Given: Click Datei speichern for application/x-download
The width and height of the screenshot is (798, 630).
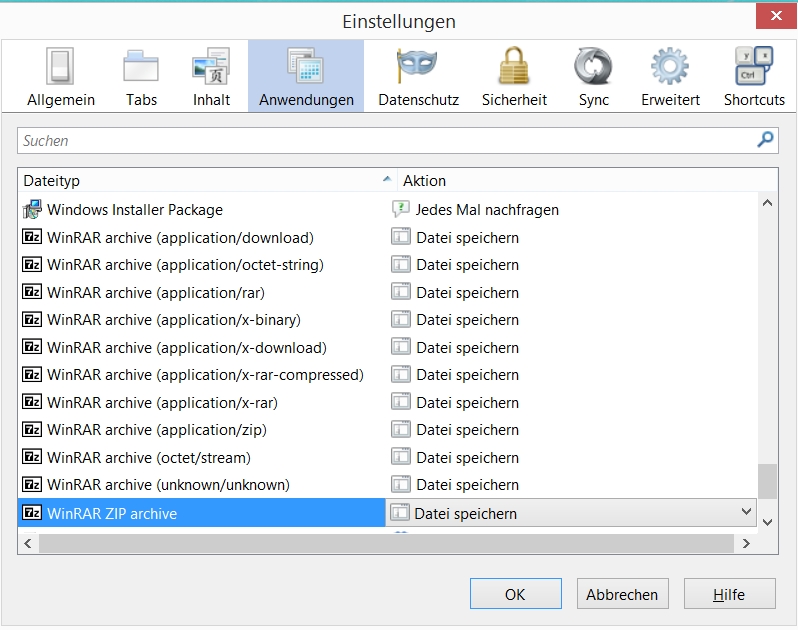Looking at the screenshot, I should tap(467, 348).
